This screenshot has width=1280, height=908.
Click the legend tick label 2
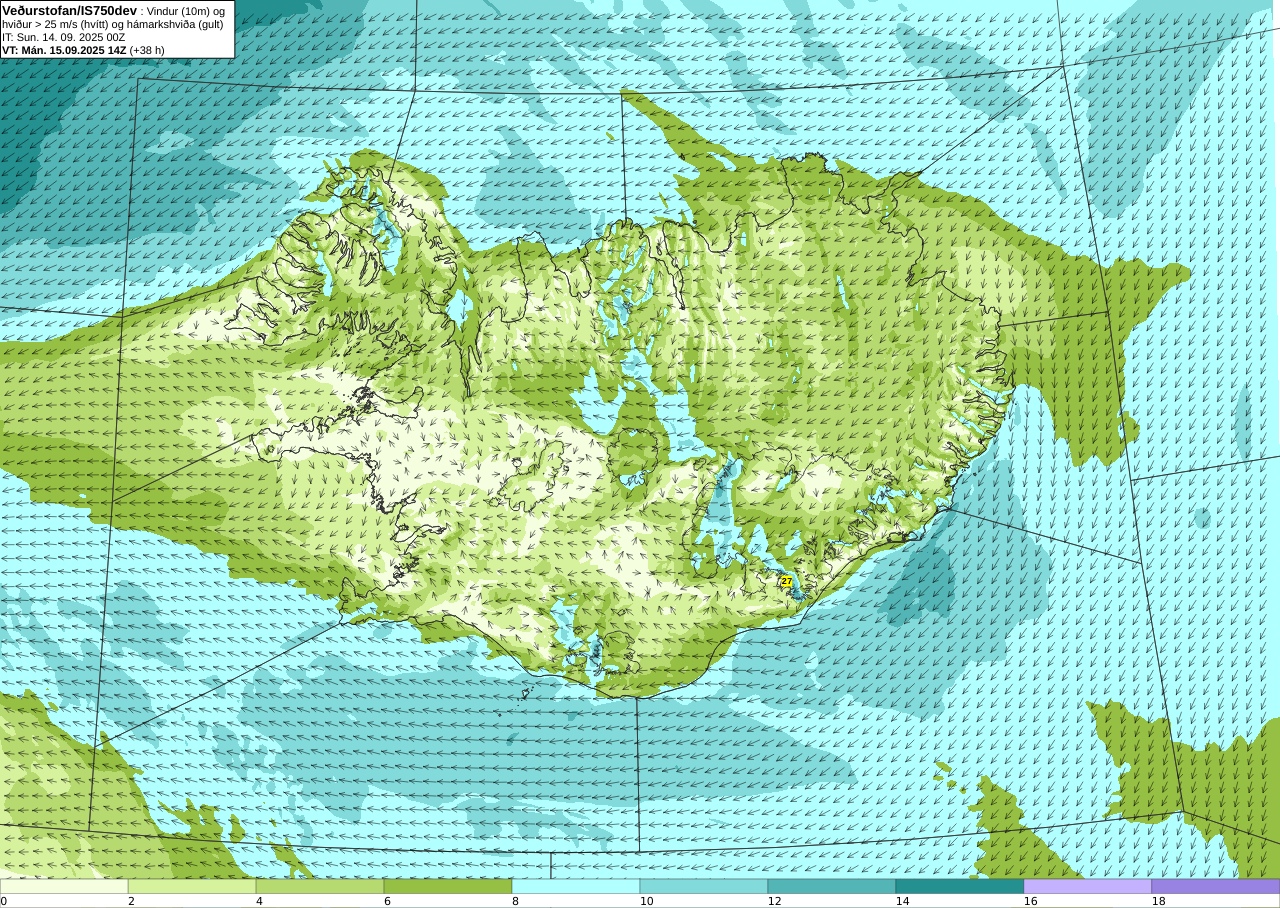(x=131, y=901)
